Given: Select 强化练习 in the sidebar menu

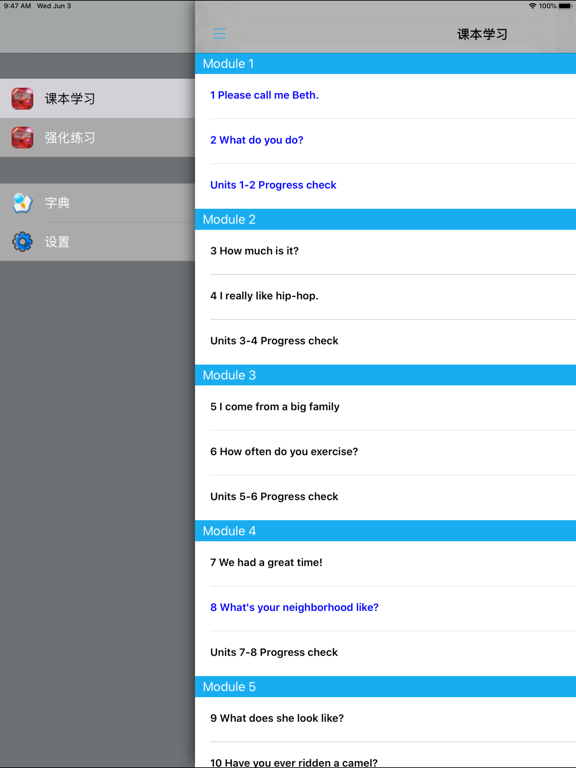Looking at the screenshot, I should point(97,138).
